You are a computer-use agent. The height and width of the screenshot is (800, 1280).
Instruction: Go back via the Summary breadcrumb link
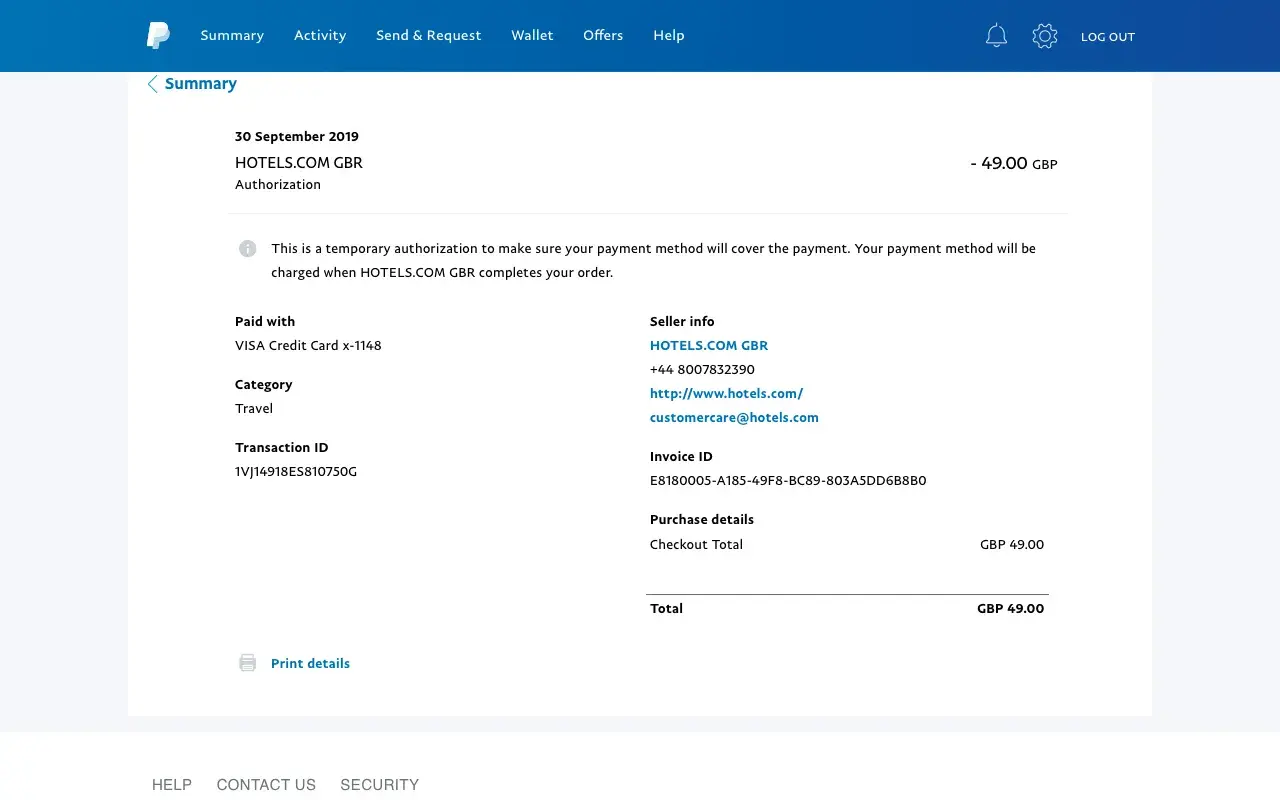[x=200, y=84]
